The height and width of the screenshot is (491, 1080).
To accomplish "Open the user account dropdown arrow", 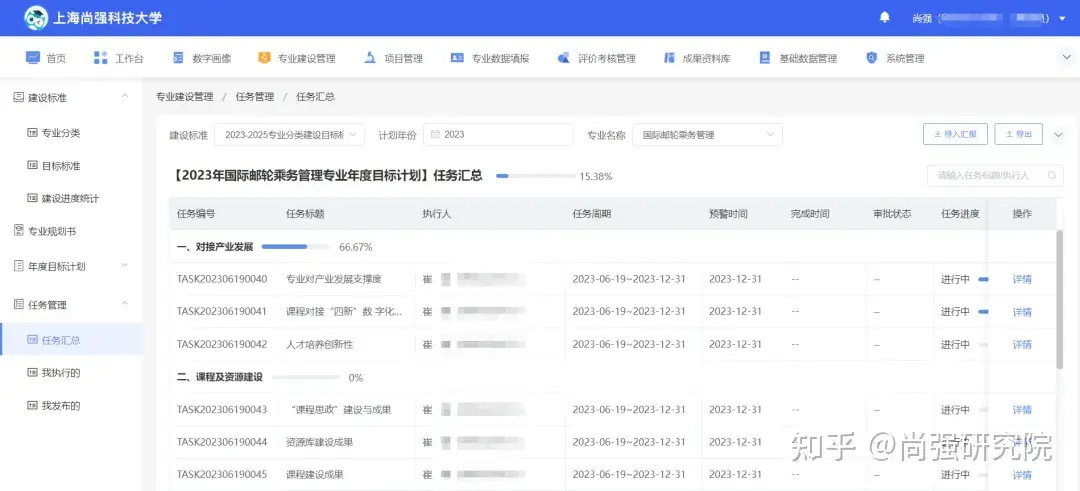I will point(1062,19).
